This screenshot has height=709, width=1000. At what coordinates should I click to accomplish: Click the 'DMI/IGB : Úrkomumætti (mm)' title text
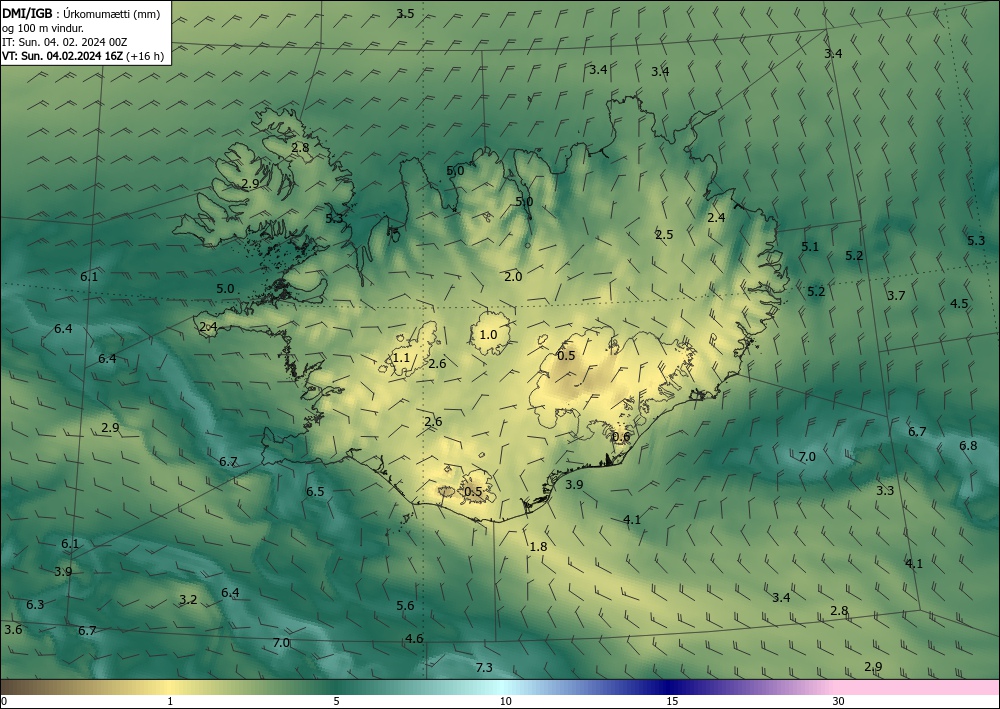81,14
